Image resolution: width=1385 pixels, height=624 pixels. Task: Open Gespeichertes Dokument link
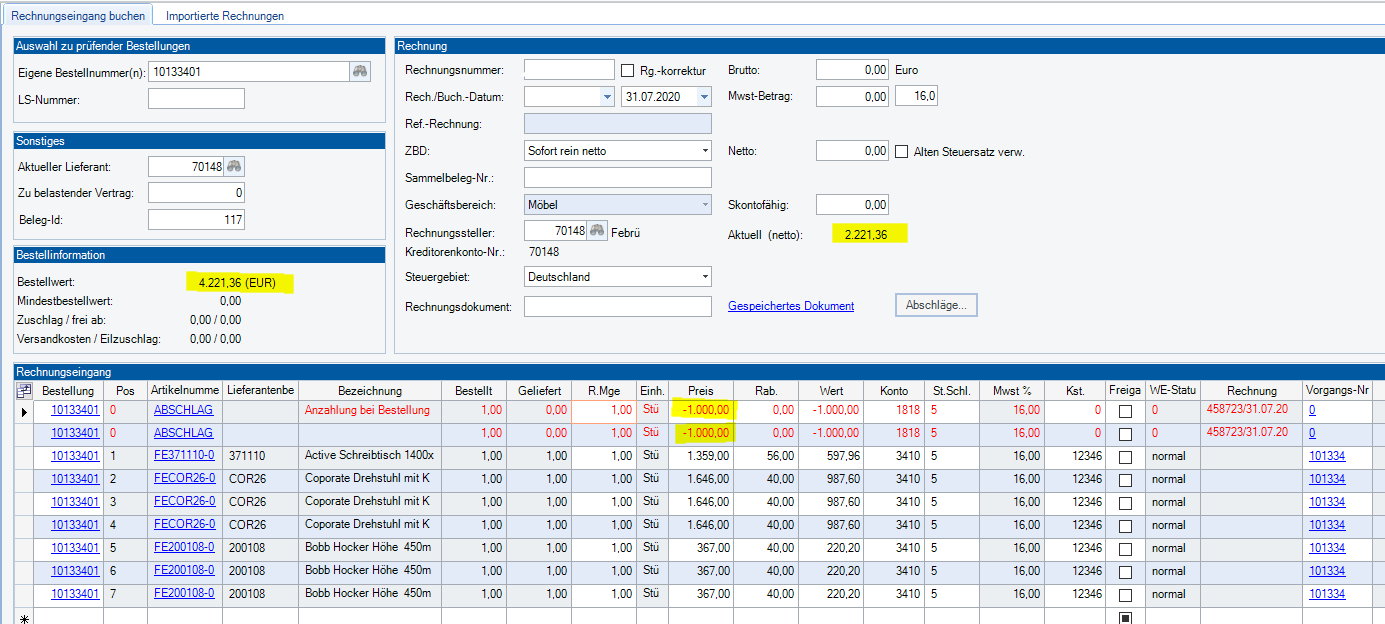[790, 306]
